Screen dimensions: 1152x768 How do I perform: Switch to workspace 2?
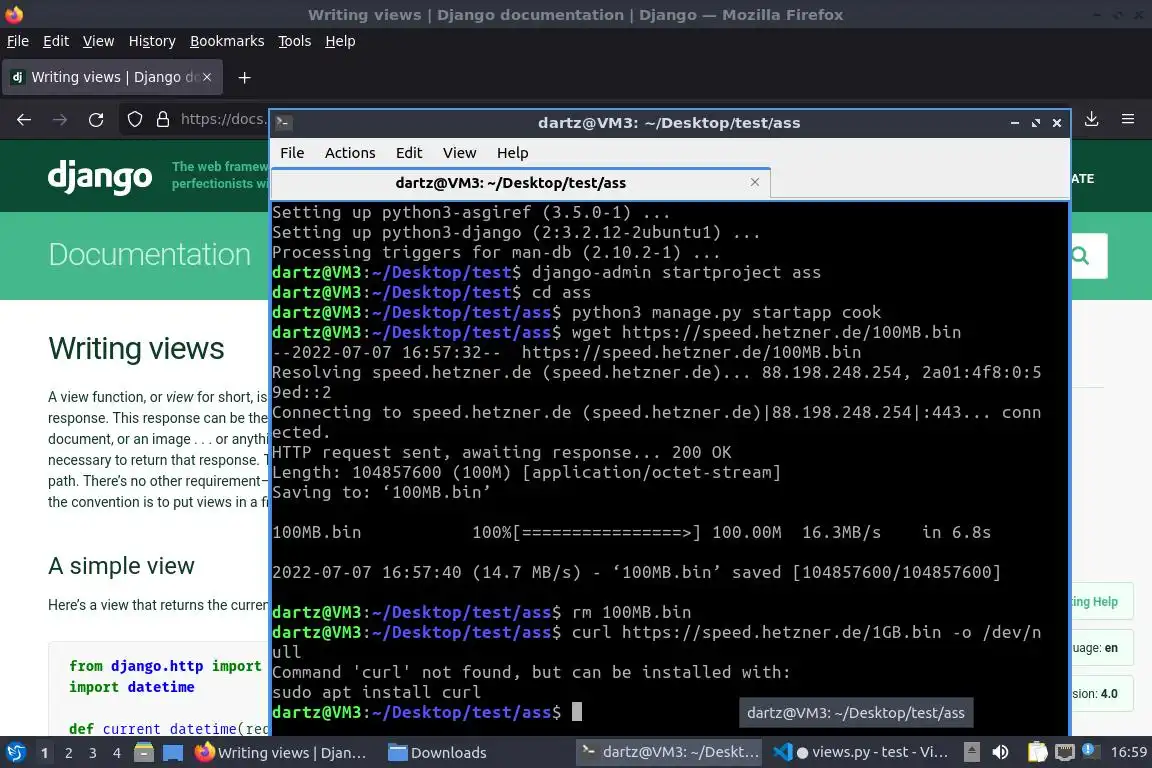coord(69,753)
